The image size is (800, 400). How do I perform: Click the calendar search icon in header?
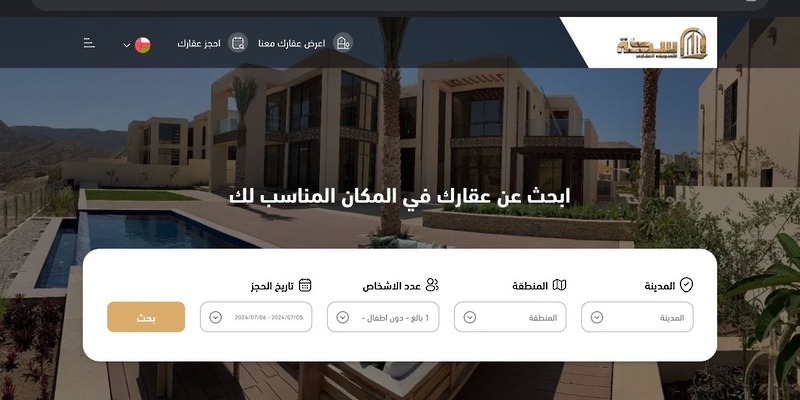point(238,43)
